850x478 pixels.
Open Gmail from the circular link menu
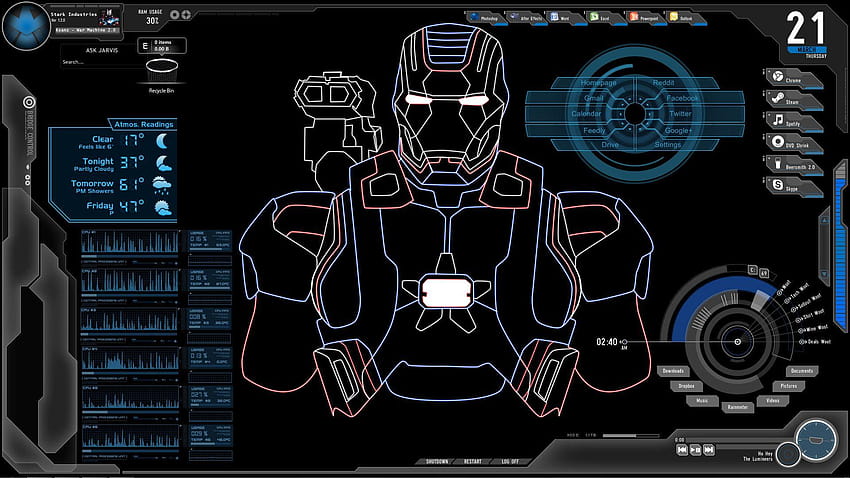click(594, 98)
